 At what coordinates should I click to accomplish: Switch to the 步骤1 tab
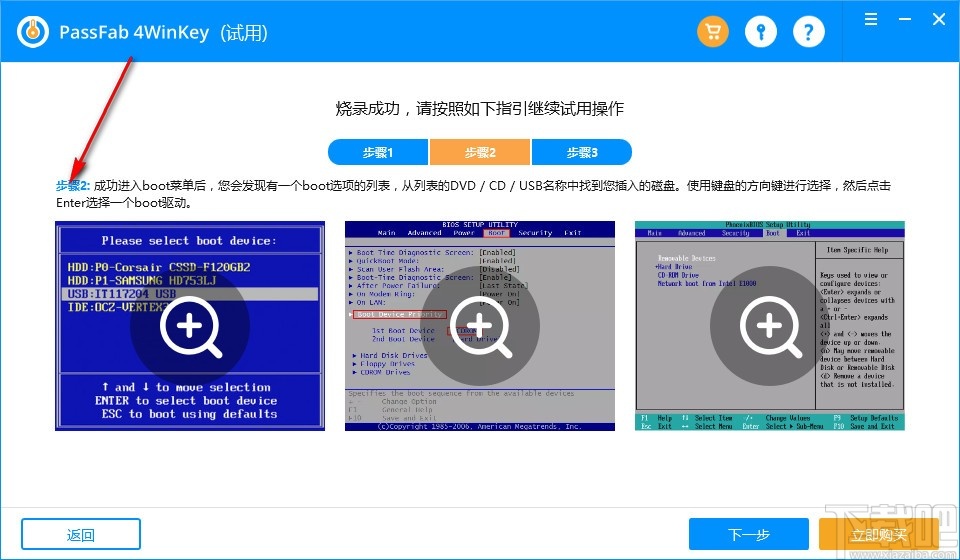tap(378, 152)
